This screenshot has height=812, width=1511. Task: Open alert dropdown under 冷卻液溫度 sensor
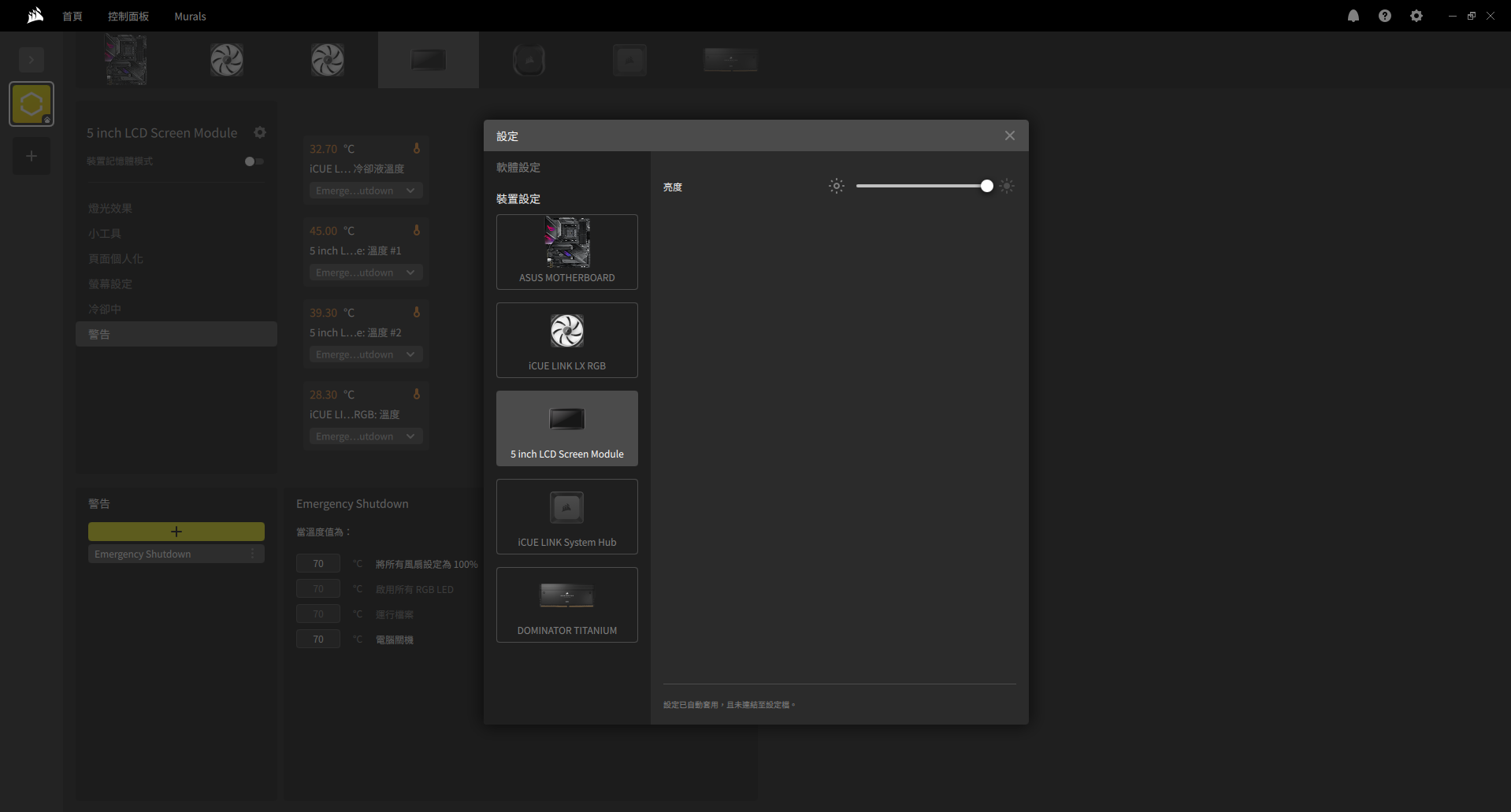click(366, 191)
